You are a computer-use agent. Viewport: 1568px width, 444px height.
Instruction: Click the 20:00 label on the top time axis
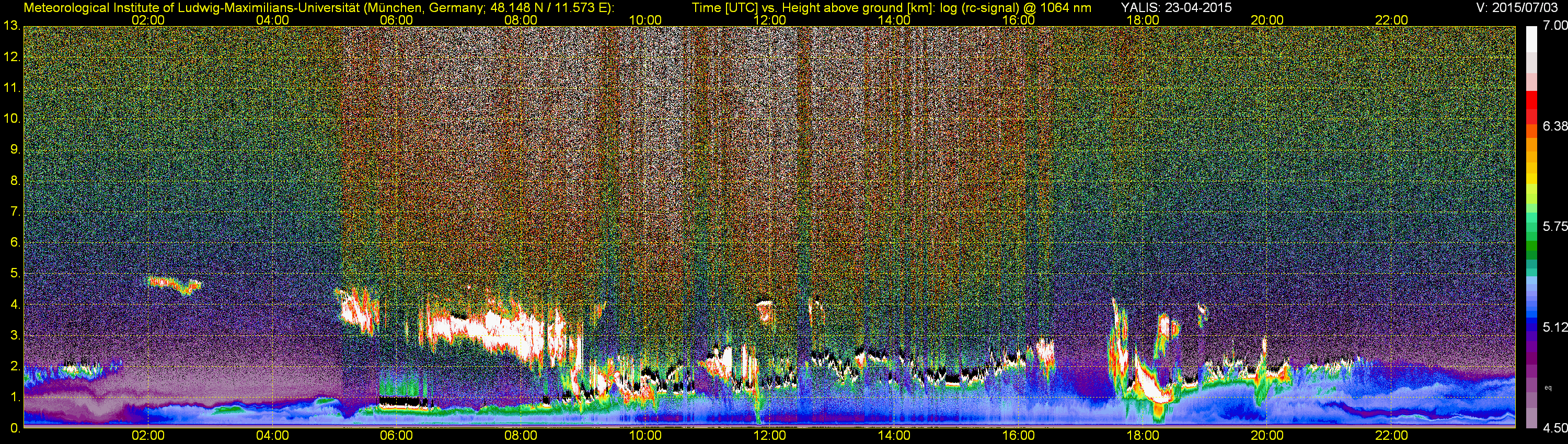click(1267, 20)
